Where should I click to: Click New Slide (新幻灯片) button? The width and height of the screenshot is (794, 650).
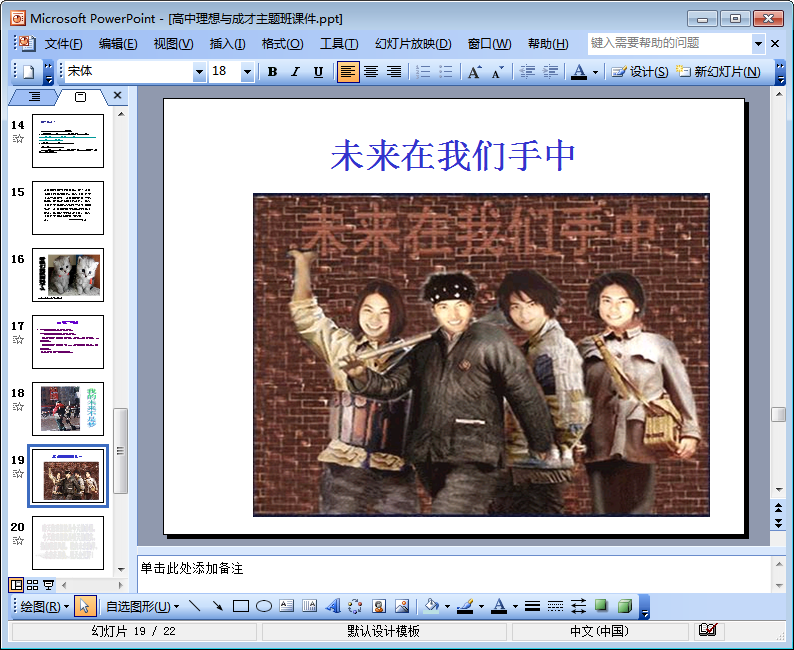coord(718,72)
